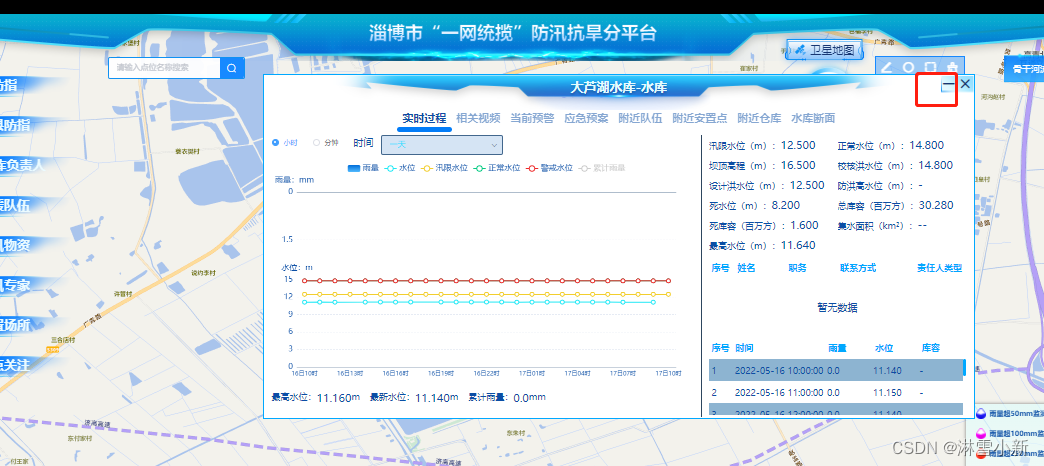Screen dimensions: 1044x466
Task: Click the 暂无数据 placeholder text
Action: tap(837, 308)
